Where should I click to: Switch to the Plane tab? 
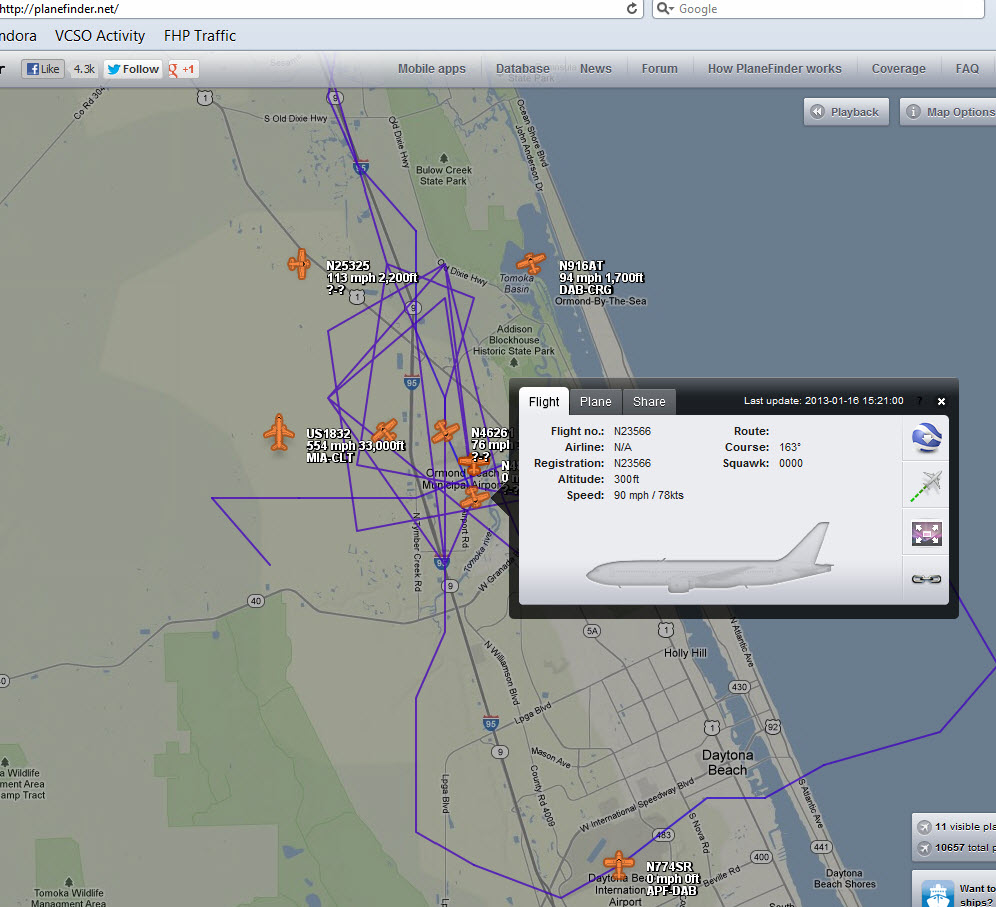coord(596,402)
